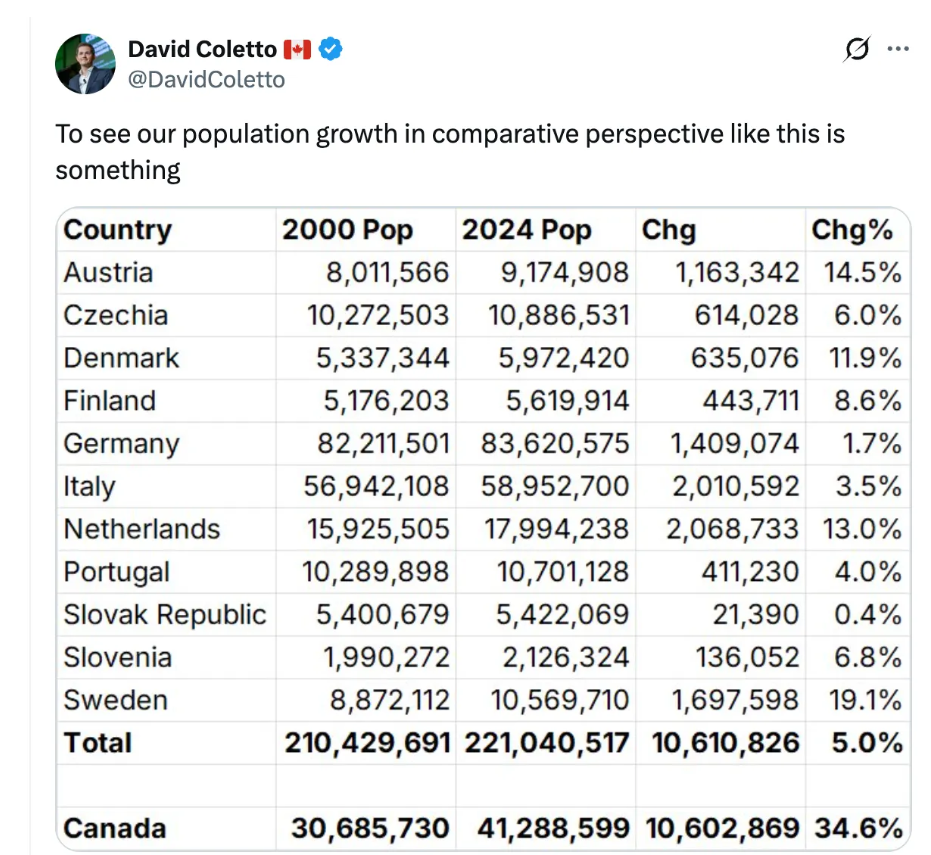Viewport: 931px width, 855px height.
Task: Open the three-dot more options menu
Action: pos(898,49)
